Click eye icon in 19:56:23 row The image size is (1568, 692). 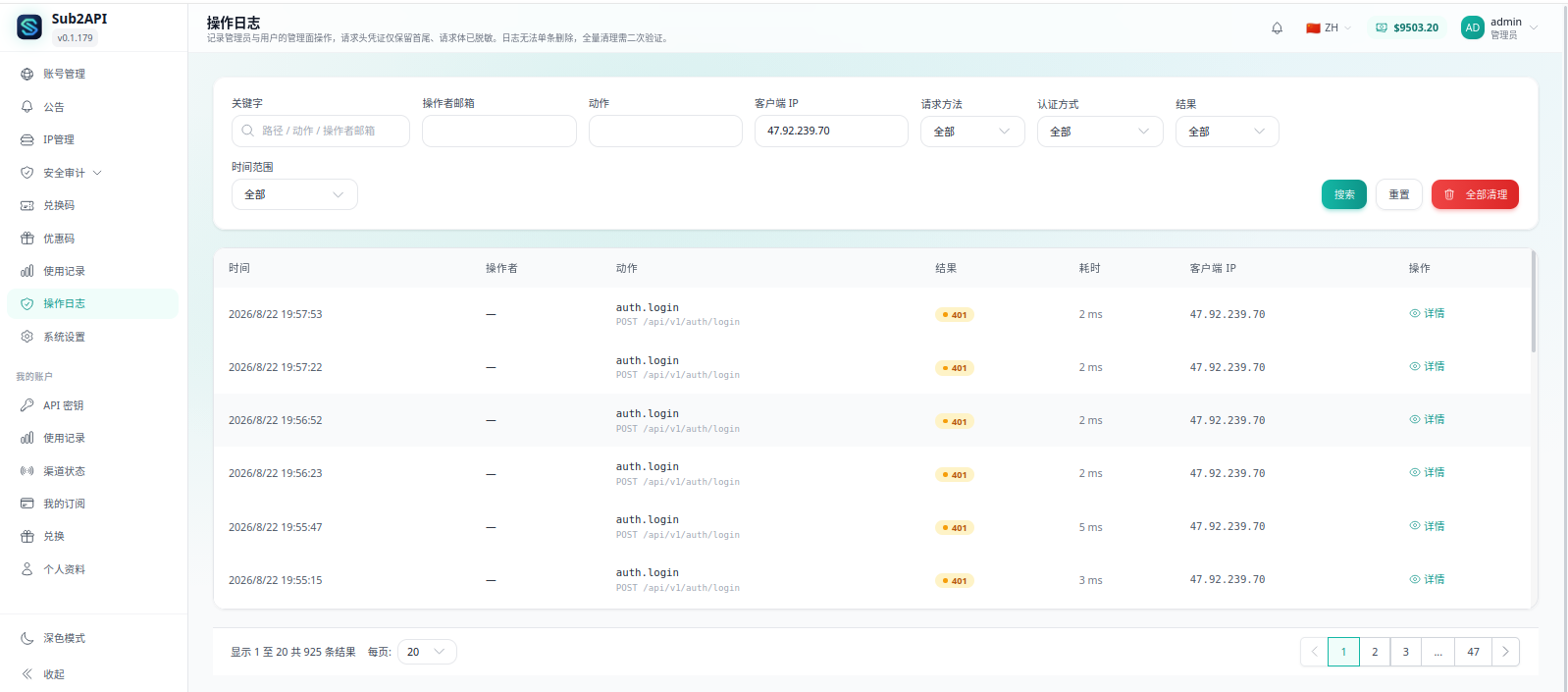1415,472
